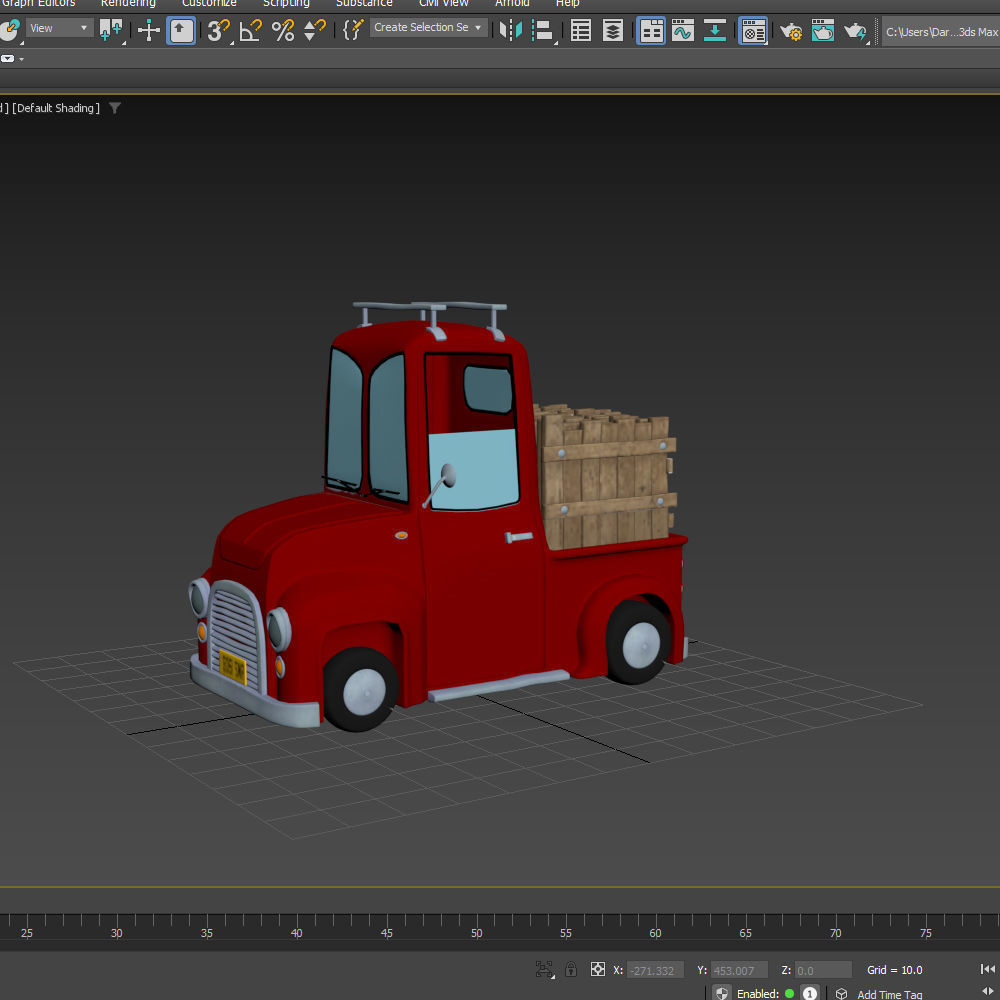Toggle the 3D Snaps icon

[x=218, y=30]
